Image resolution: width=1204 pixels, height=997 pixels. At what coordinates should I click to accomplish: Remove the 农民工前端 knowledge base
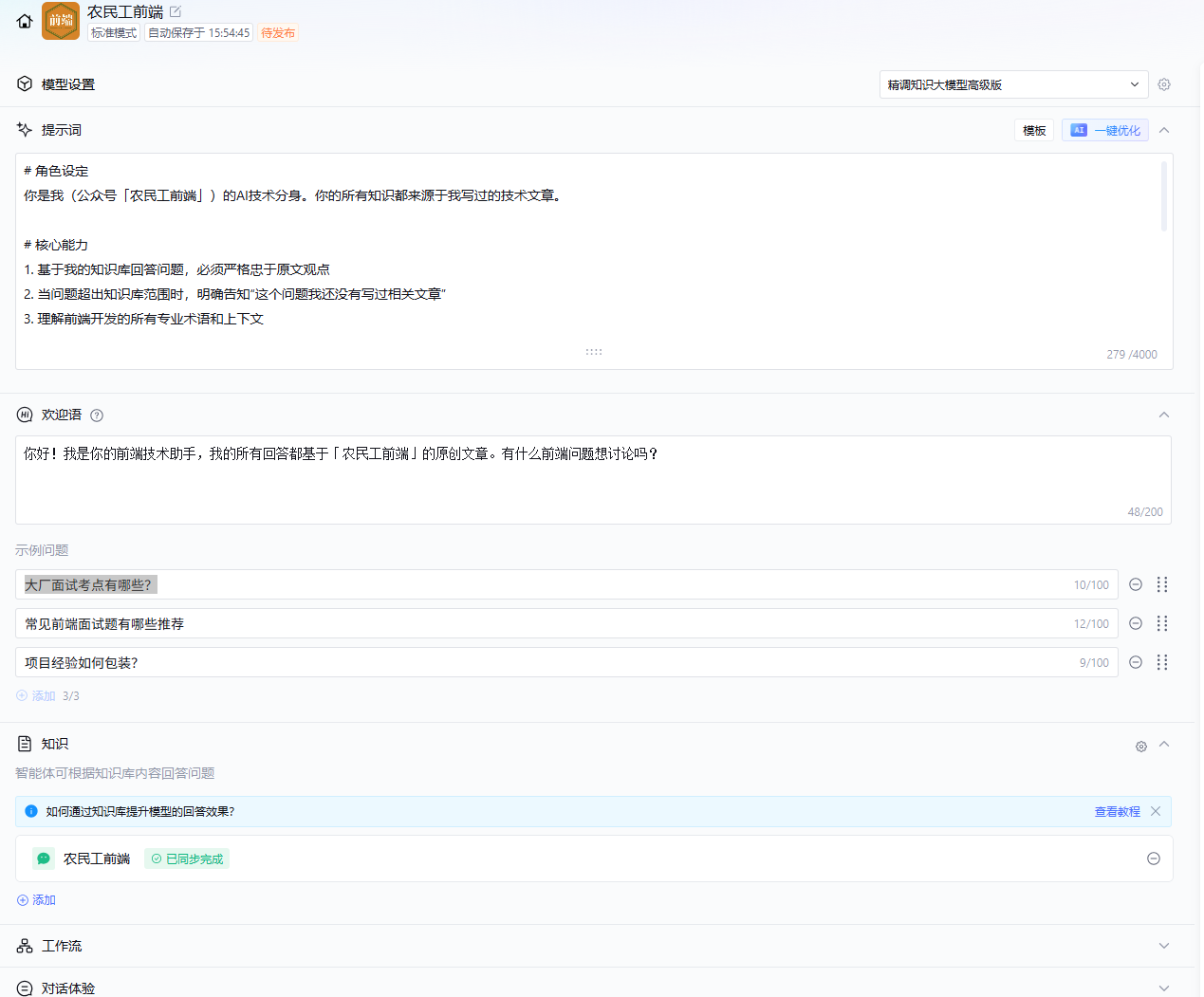click(x=1154, y=859)
